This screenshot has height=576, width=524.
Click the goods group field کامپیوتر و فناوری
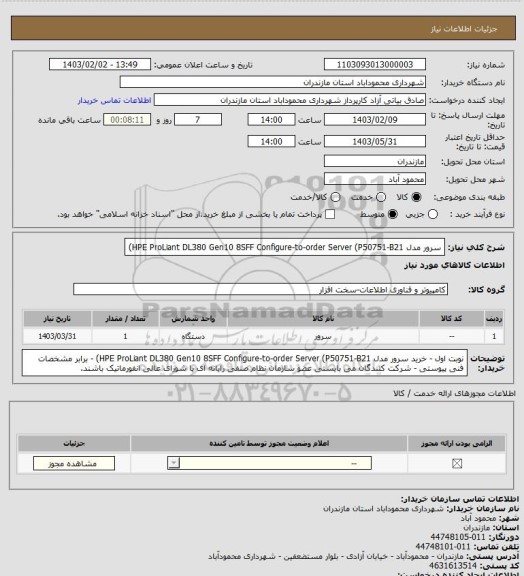coord(260,289)
